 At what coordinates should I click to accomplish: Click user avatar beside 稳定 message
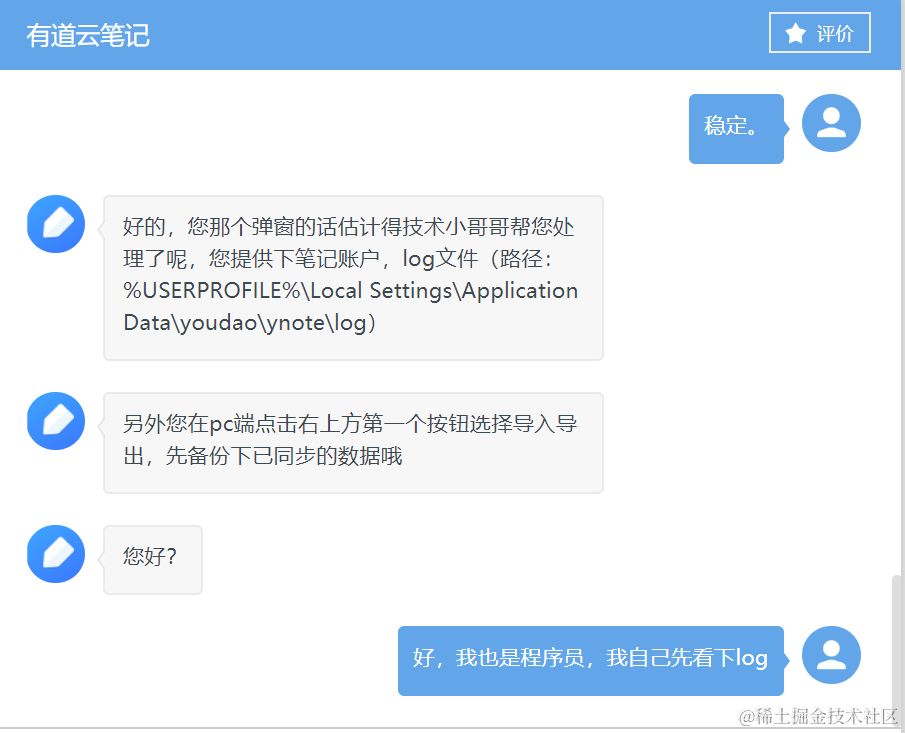click(x=831, y=123)
